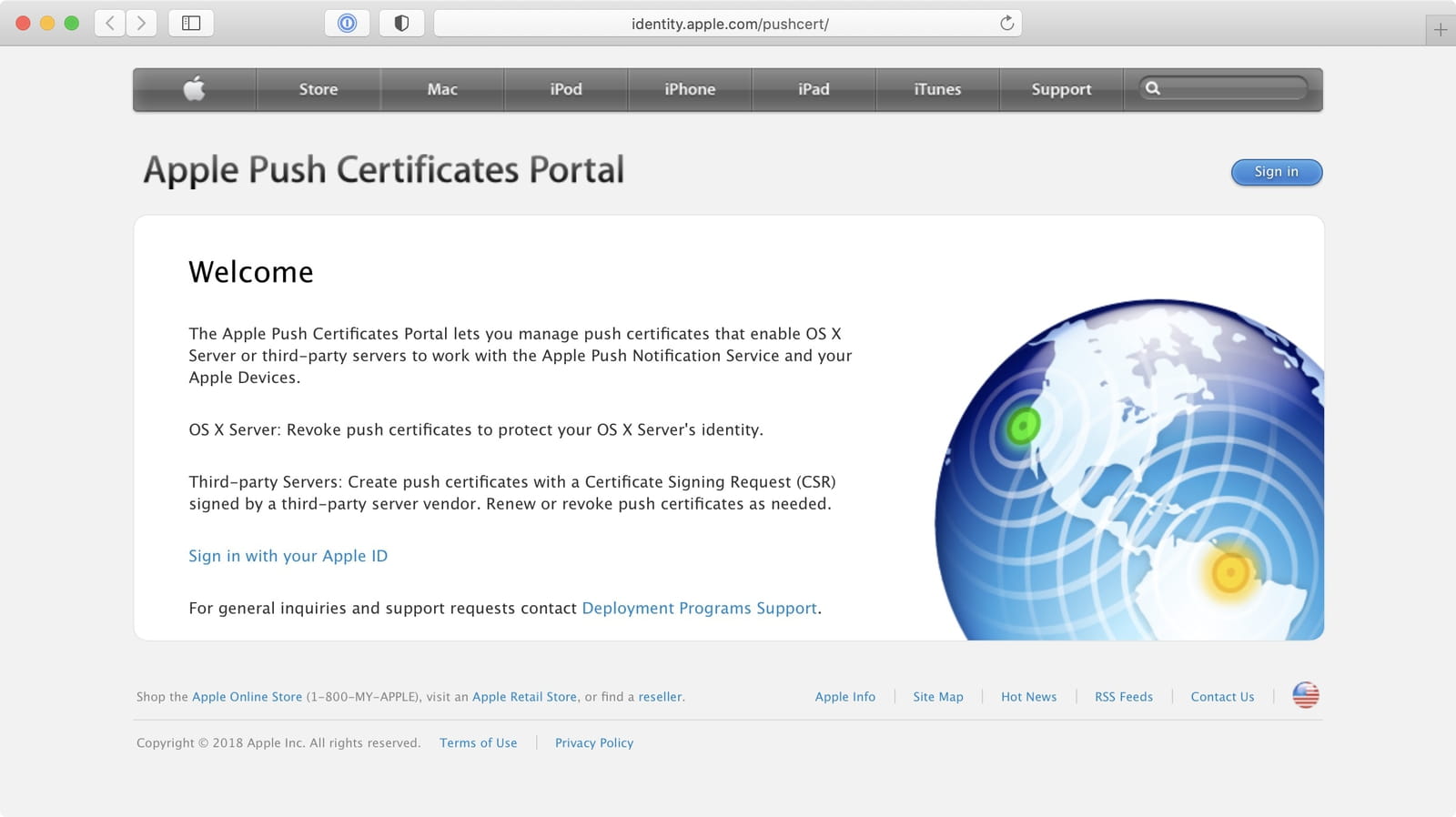This screenshot has height=817, width=1456.
Task: Open the Privacy Policy link
Action: coord(594,743)
